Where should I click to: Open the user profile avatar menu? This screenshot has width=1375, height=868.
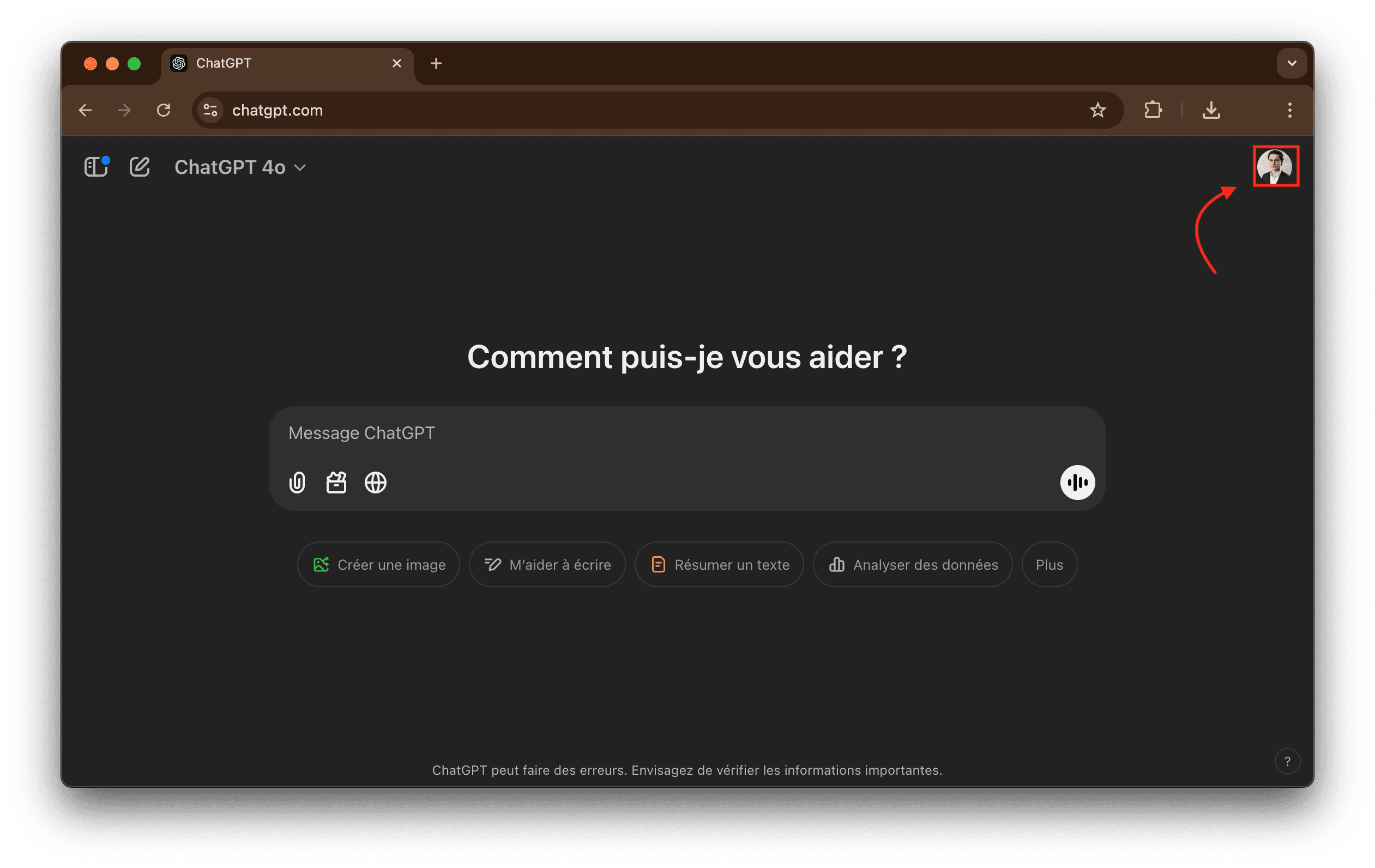(1275, 166)
